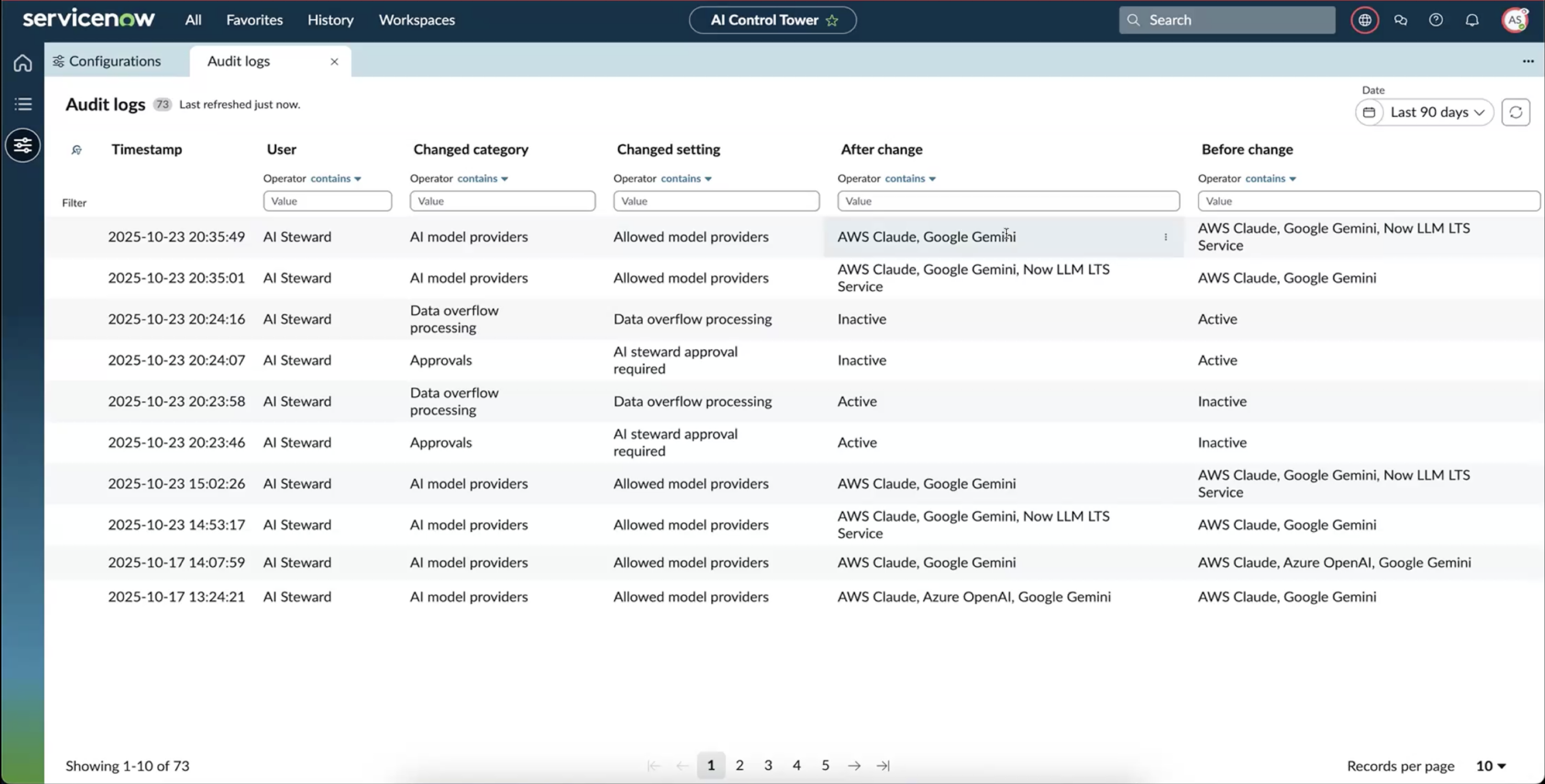1545x784 pixels.
Task: Click the After change column header
Action: [x=882, y=149]
